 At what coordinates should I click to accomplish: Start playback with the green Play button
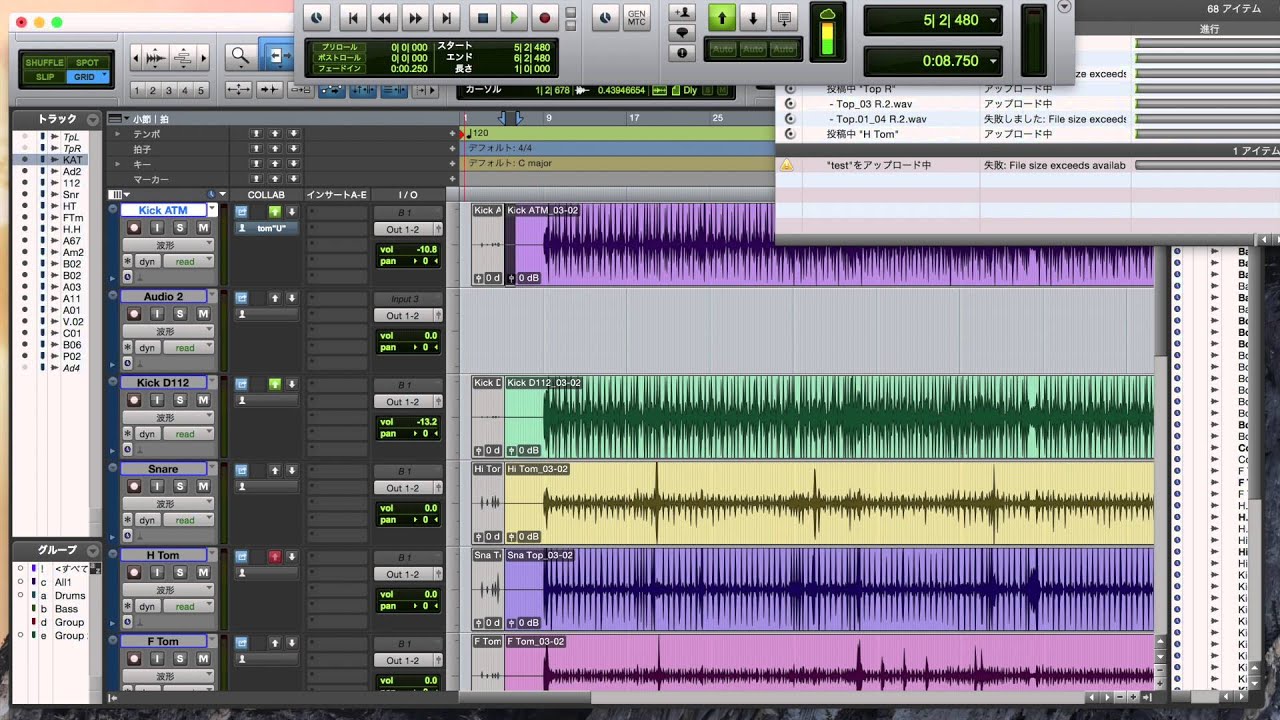[x=513, y=17]
